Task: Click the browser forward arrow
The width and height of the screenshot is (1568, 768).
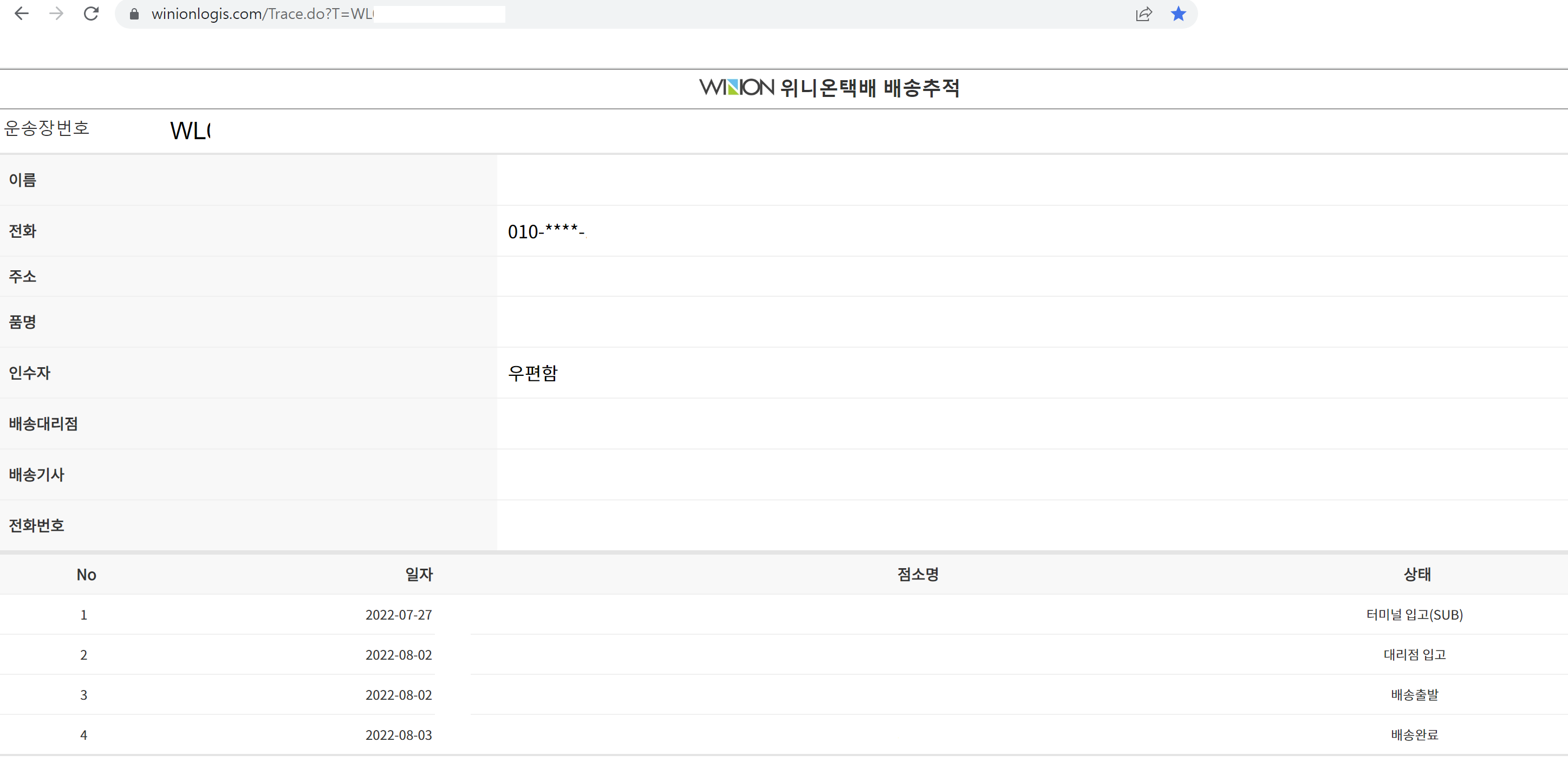Action: click(56, 14)
